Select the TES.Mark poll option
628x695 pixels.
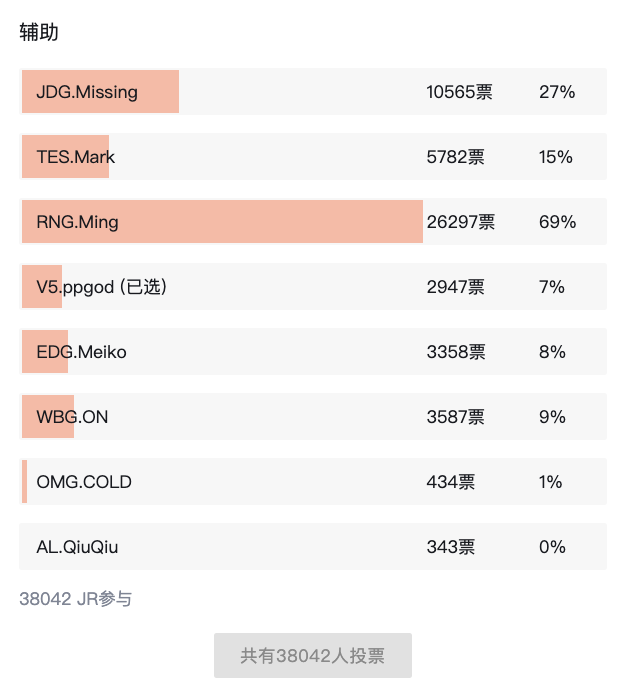(76, 157)
